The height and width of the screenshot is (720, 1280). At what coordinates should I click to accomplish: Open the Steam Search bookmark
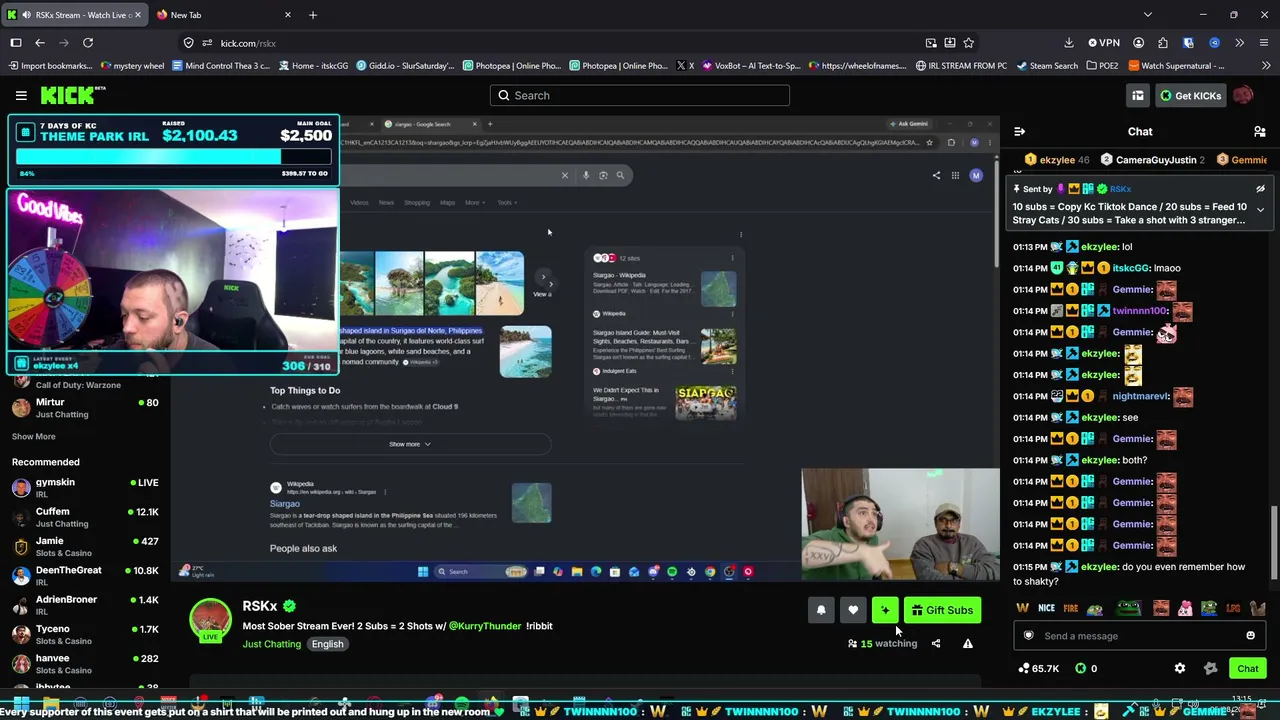click(1047, 66)
